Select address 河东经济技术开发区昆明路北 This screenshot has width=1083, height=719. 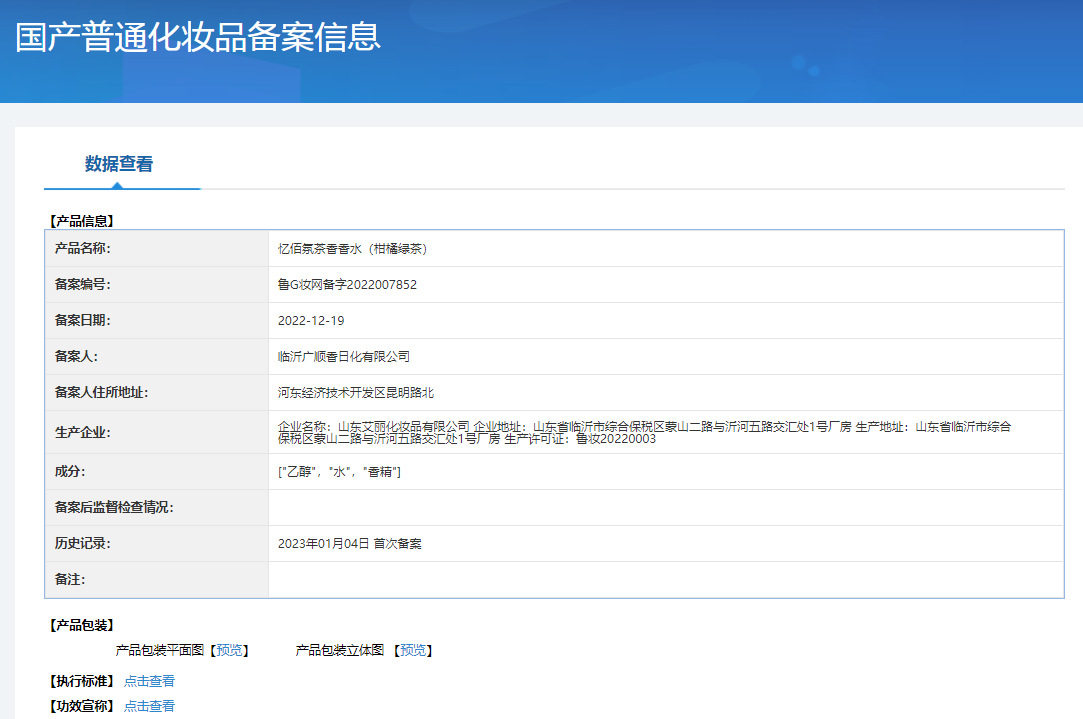click(x=356, y=392)
